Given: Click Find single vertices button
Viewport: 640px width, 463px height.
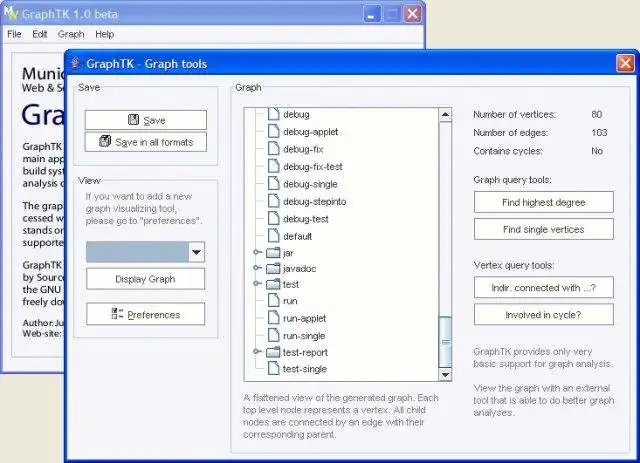Looking at the screenshot, I should pyautogui.click(x=544, y=229).
